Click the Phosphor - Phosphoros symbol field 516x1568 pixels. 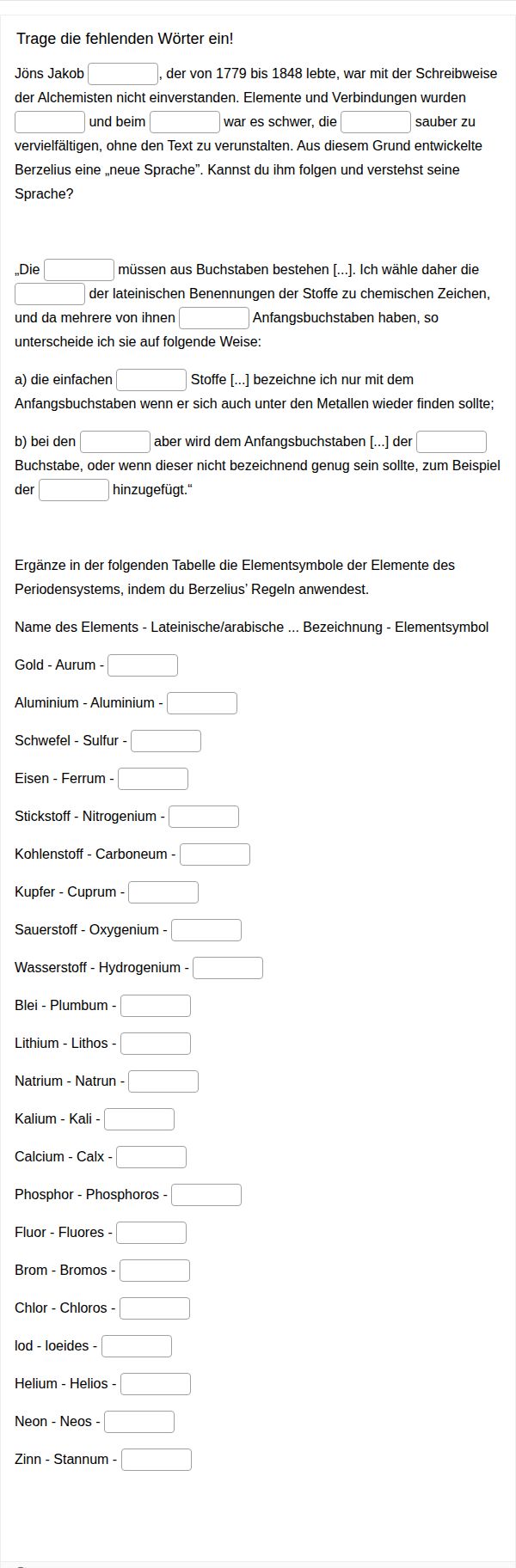pyautogui.click(x=206, y=1195)
